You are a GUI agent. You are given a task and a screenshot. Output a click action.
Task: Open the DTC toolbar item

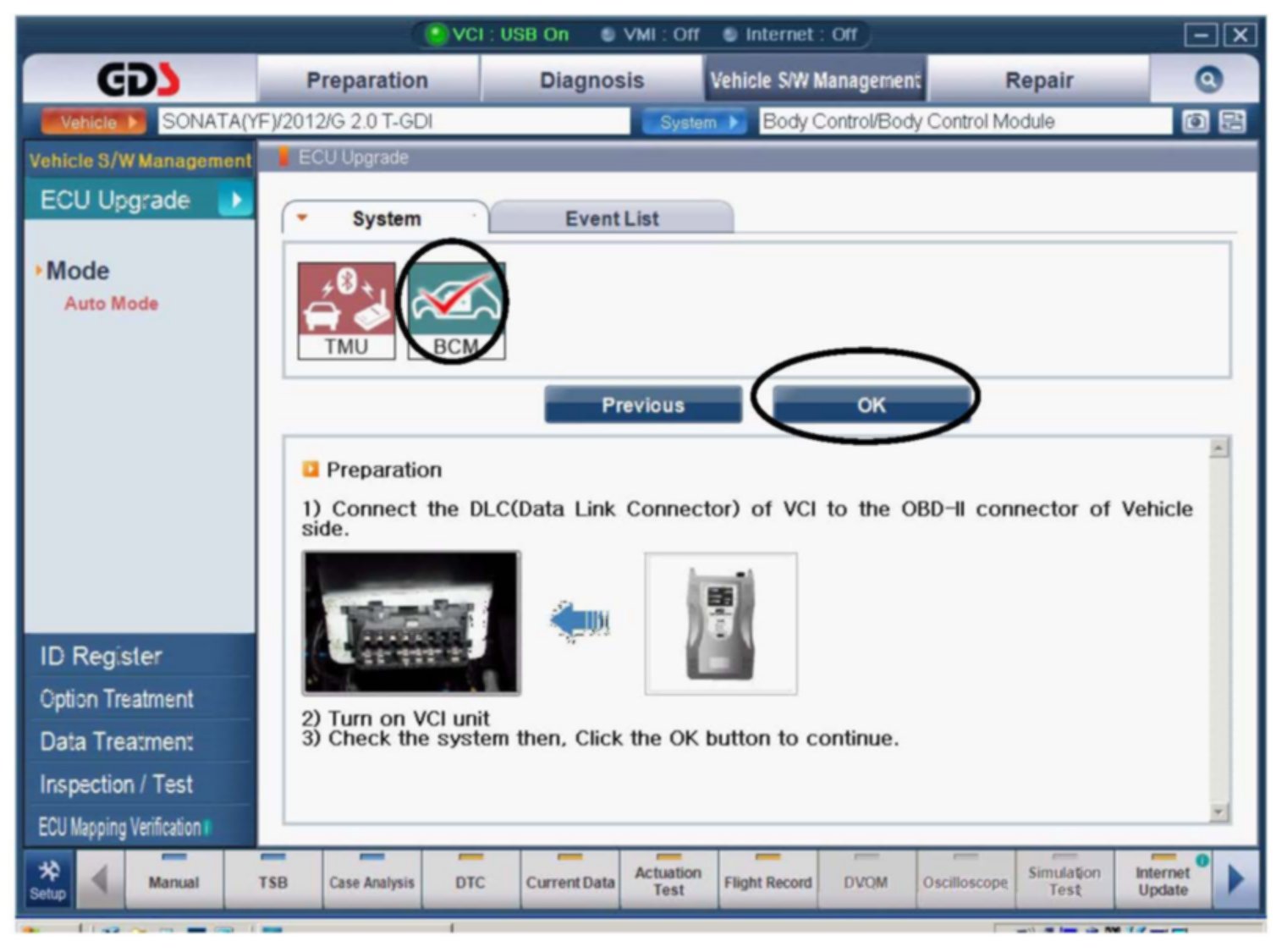[x=470, y=882]
